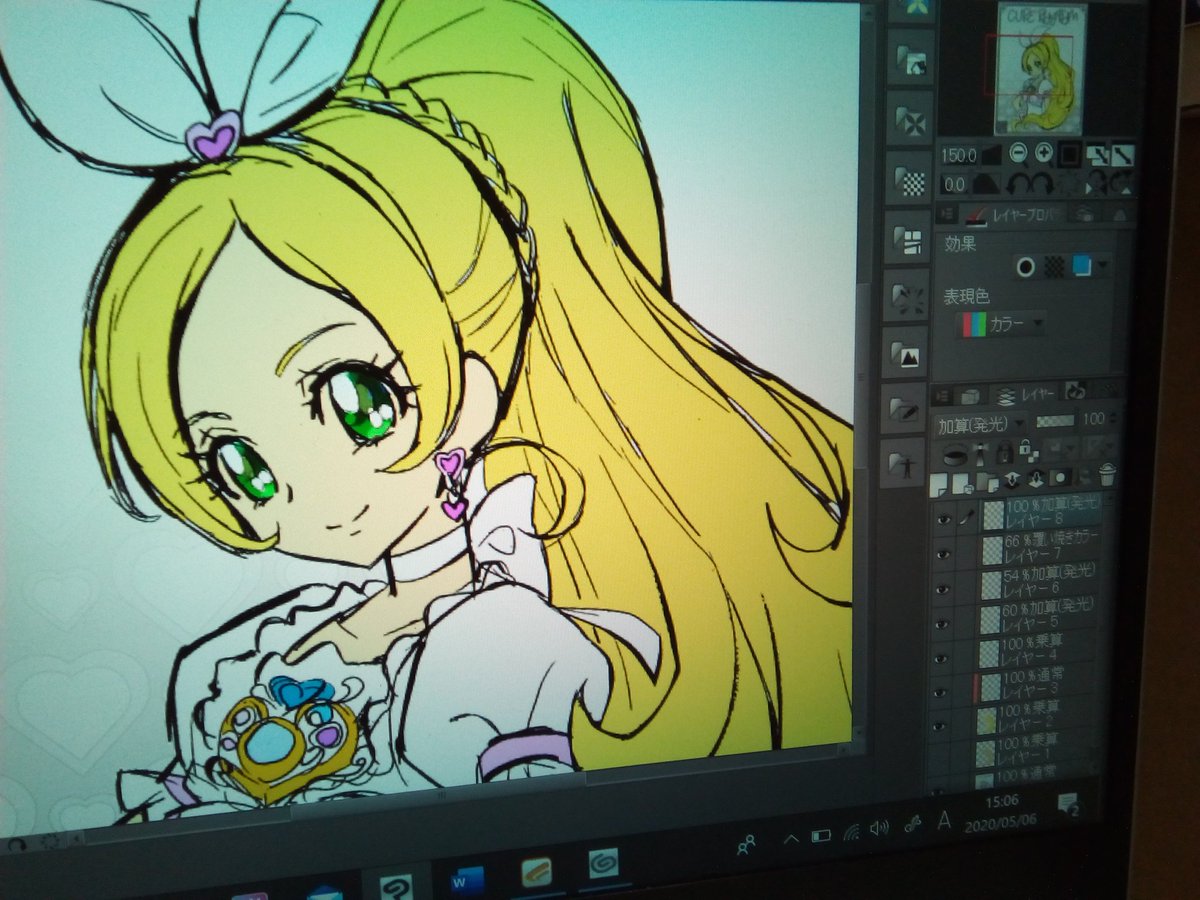Click the Navigator zoom slider
This screenshot has height=900, width=1200.
[x=992, y=154]
